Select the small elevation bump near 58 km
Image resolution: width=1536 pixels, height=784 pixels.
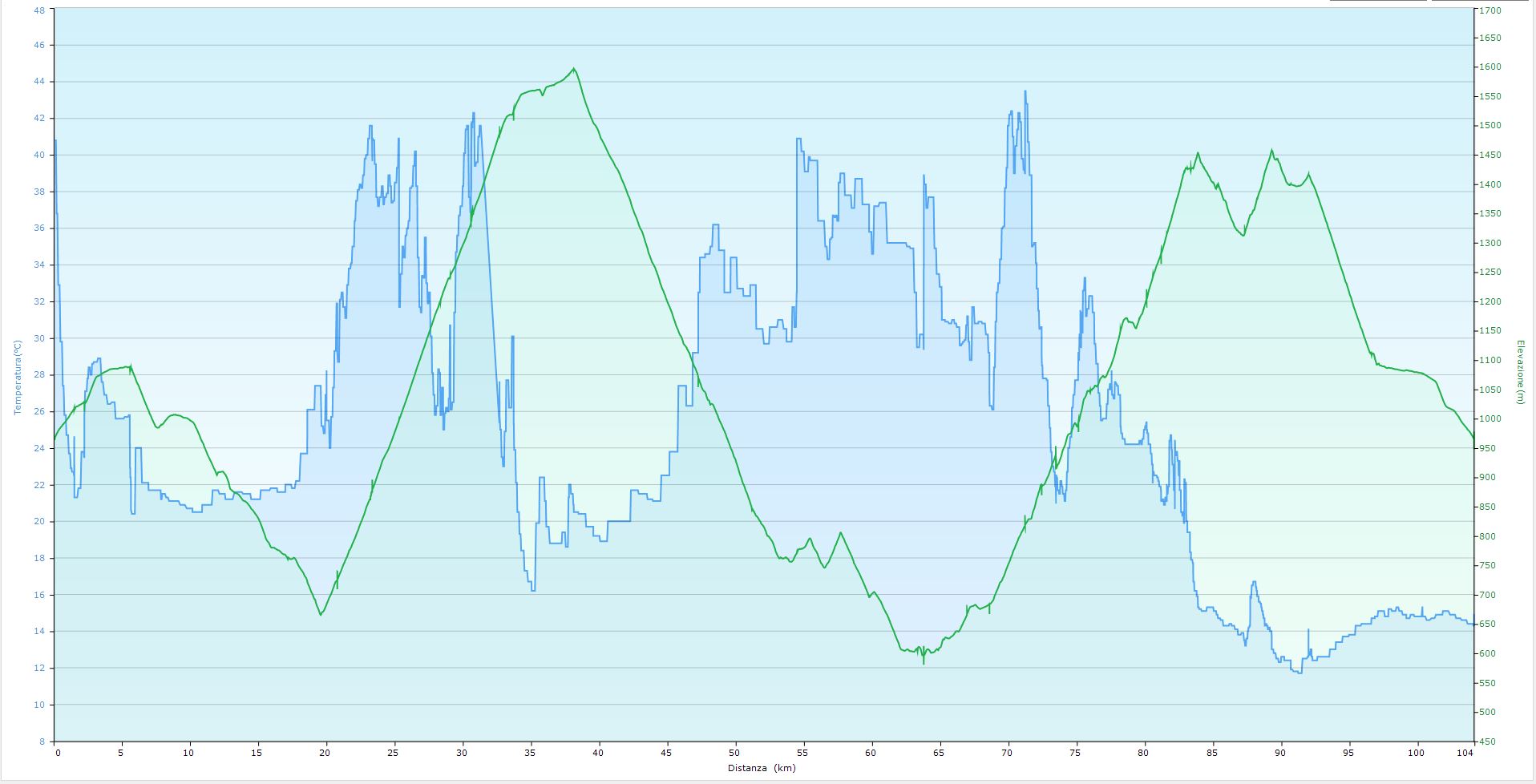(840, 533)
